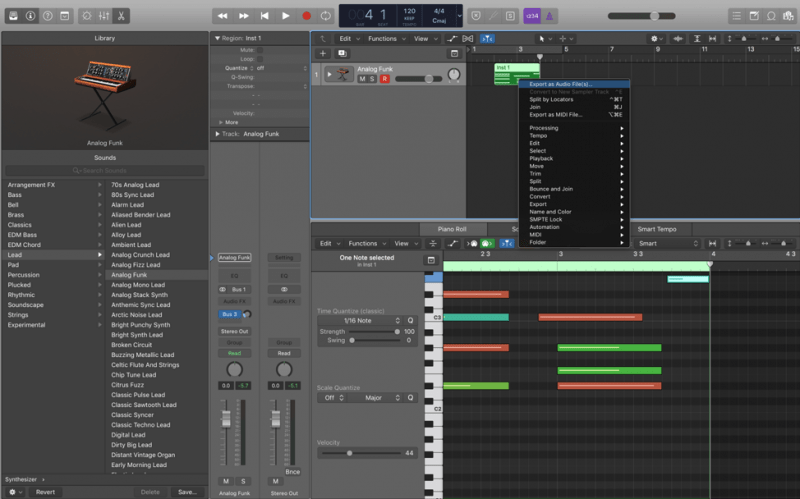Go to beginning of project
Viewport: 800px width, 499px height.
pyautogui.click(x=264, y=16)
